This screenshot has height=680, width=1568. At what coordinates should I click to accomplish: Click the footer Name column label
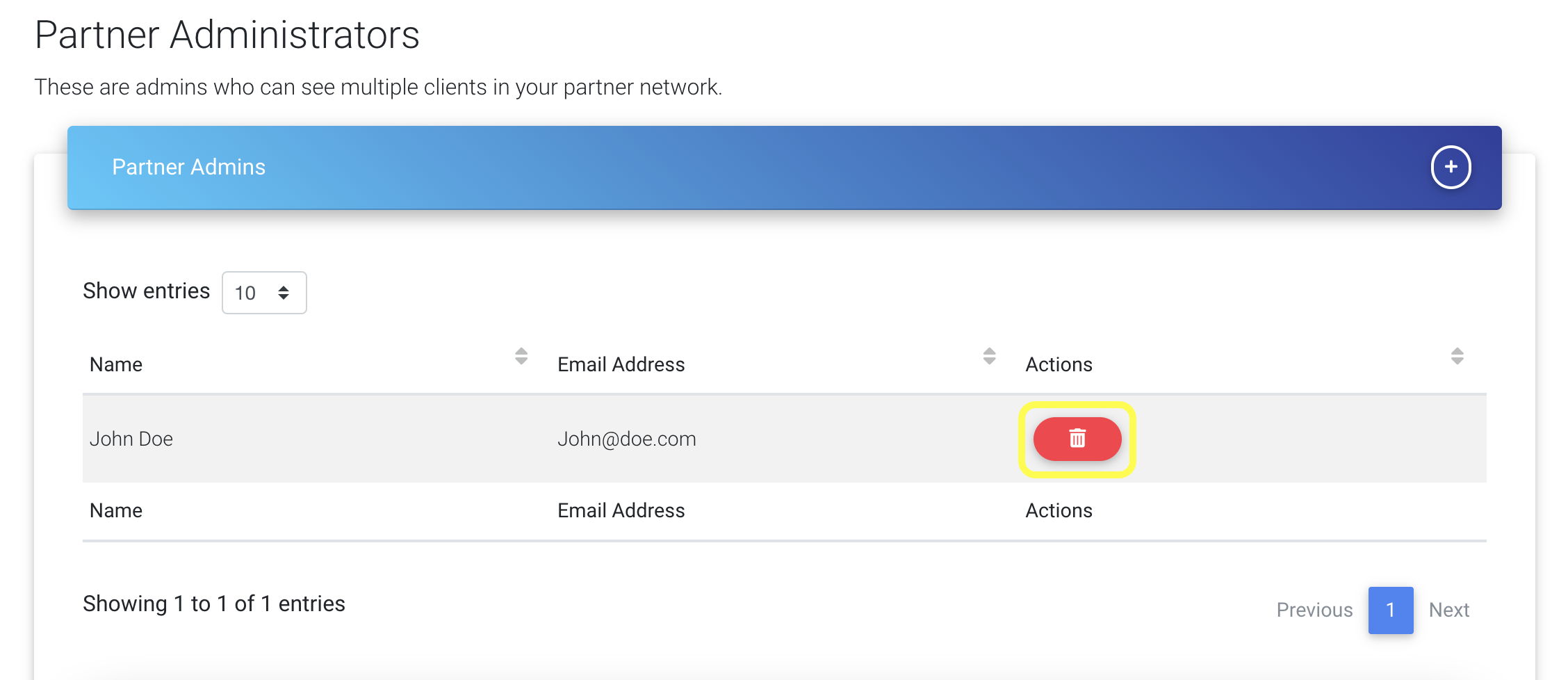coord(116,510)
